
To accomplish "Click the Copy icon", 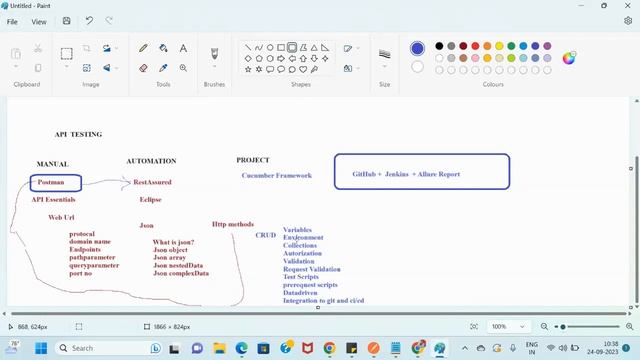I will tap(38, 68).
